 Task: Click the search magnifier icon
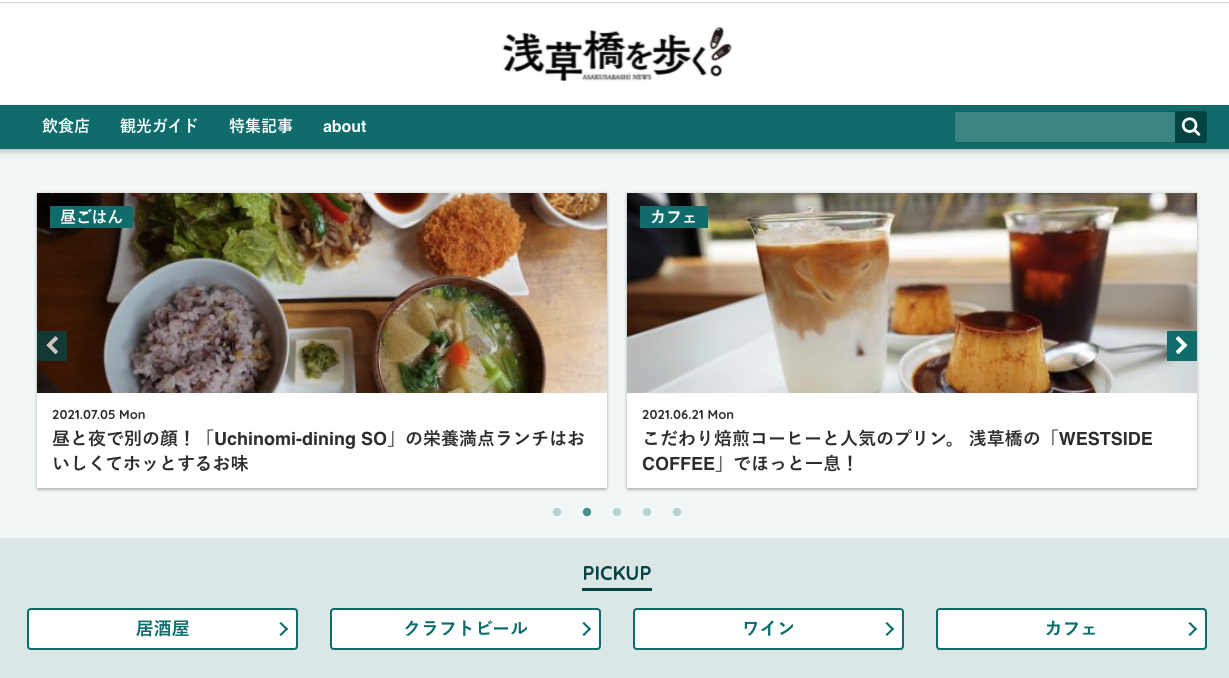pos(1191,127)
